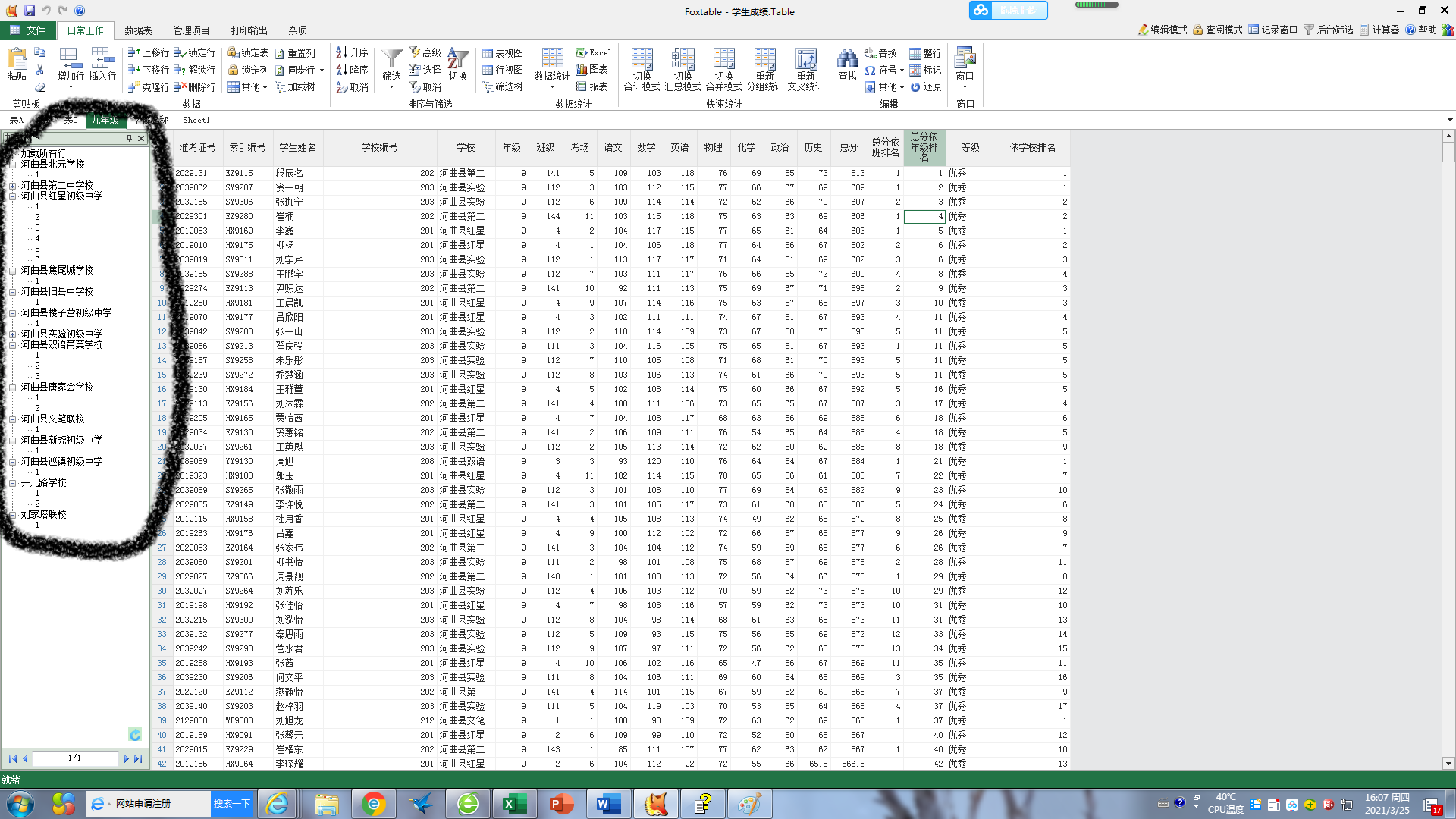Image resolution: width=1456 pixels, height=819 pixels.
Task: Click the Undo arrow in title bar
Action: (x=45, y=11)
